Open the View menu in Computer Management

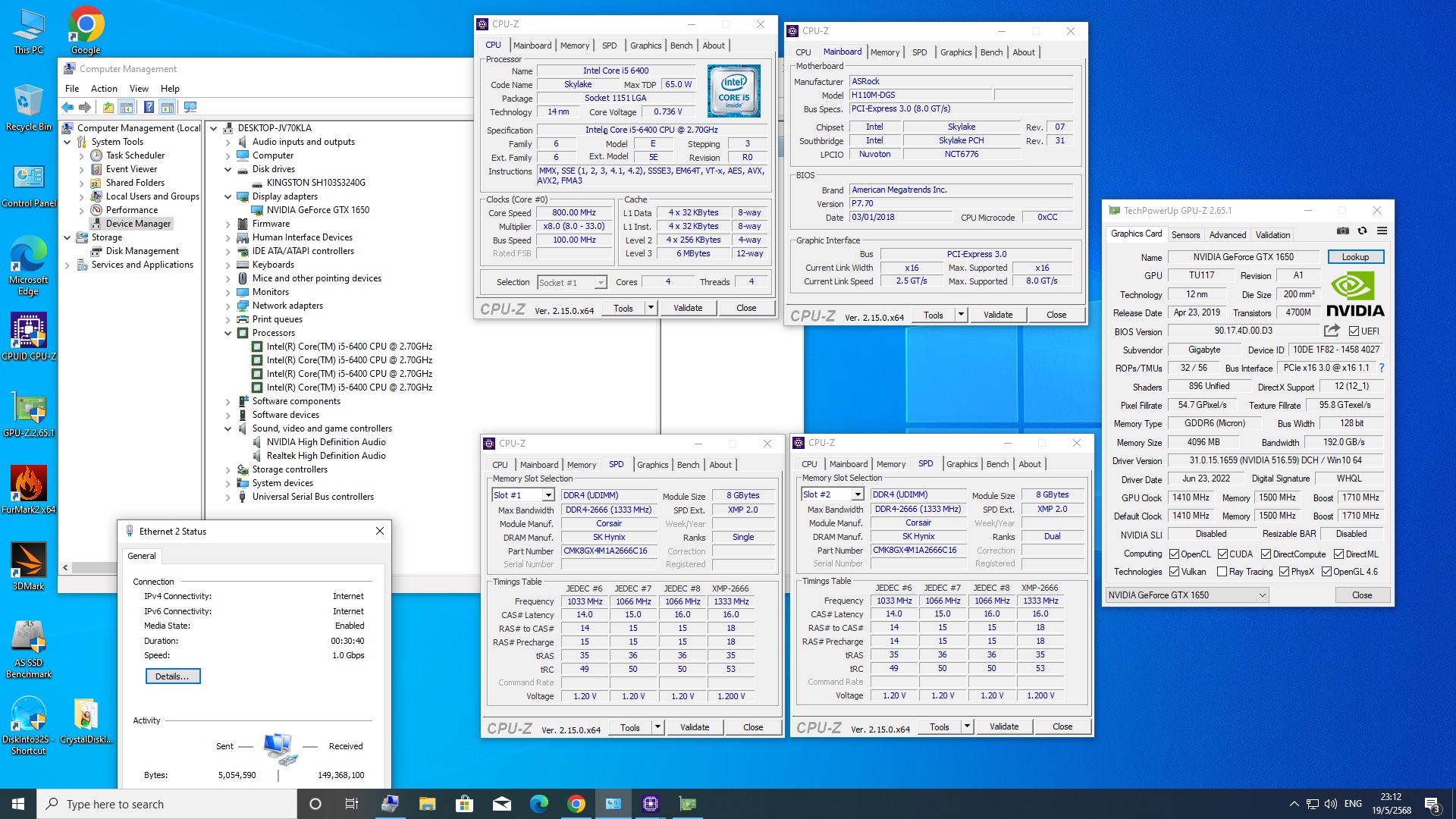point(139,89)
